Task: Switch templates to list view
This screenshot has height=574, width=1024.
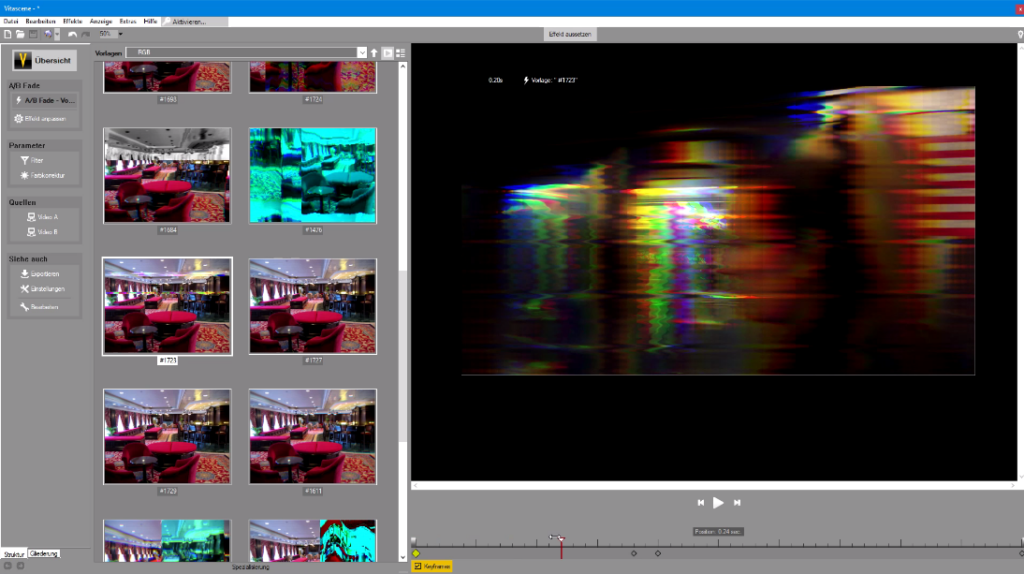Action: pos(400,53)
